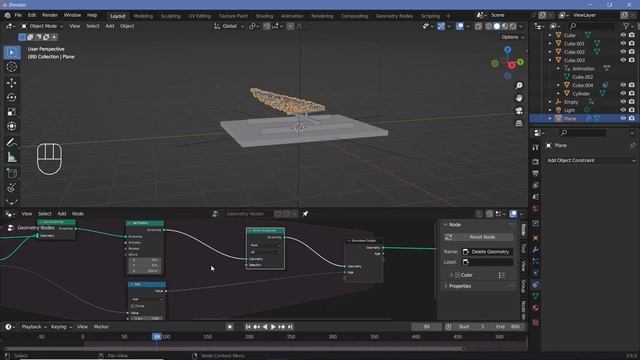640x360 pixels.
Task: Click the pin icon in node editor header
Action: pos(305,213)
